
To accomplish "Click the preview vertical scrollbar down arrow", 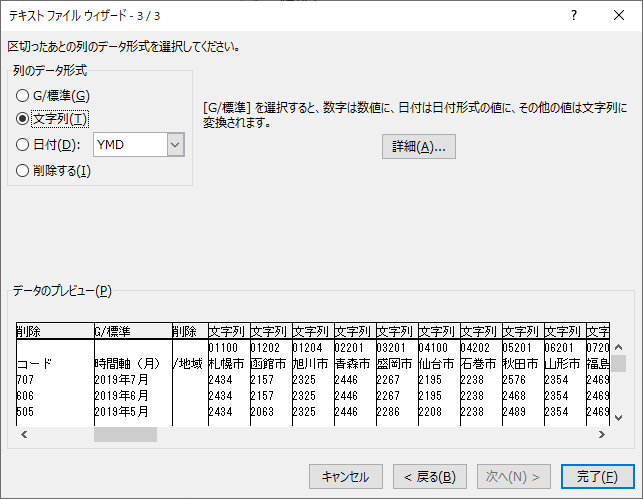I will pyautogui.click(x=619, y=417).
